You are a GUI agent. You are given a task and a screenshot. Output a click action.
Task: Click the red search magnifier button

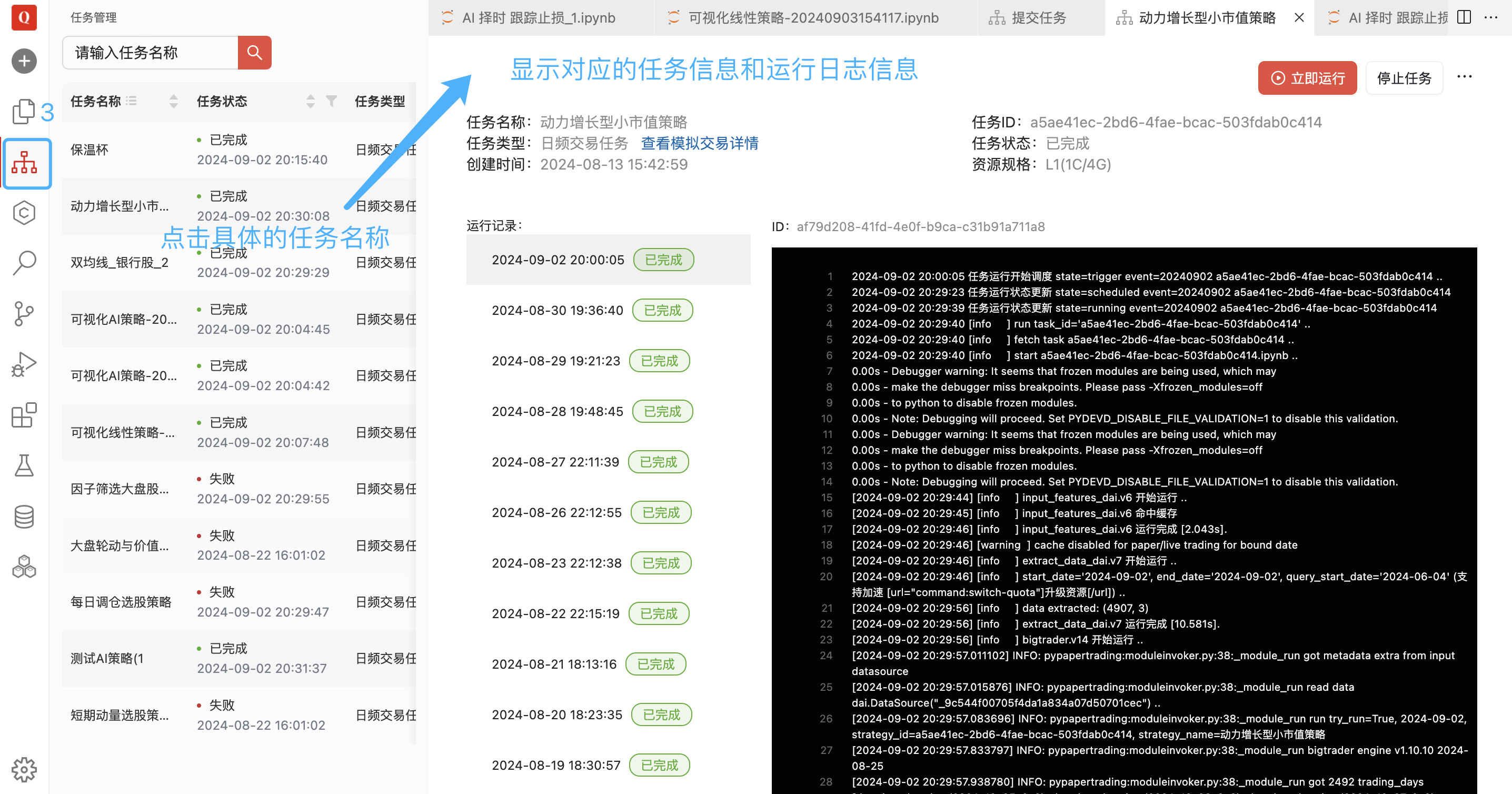coord(254,53)
